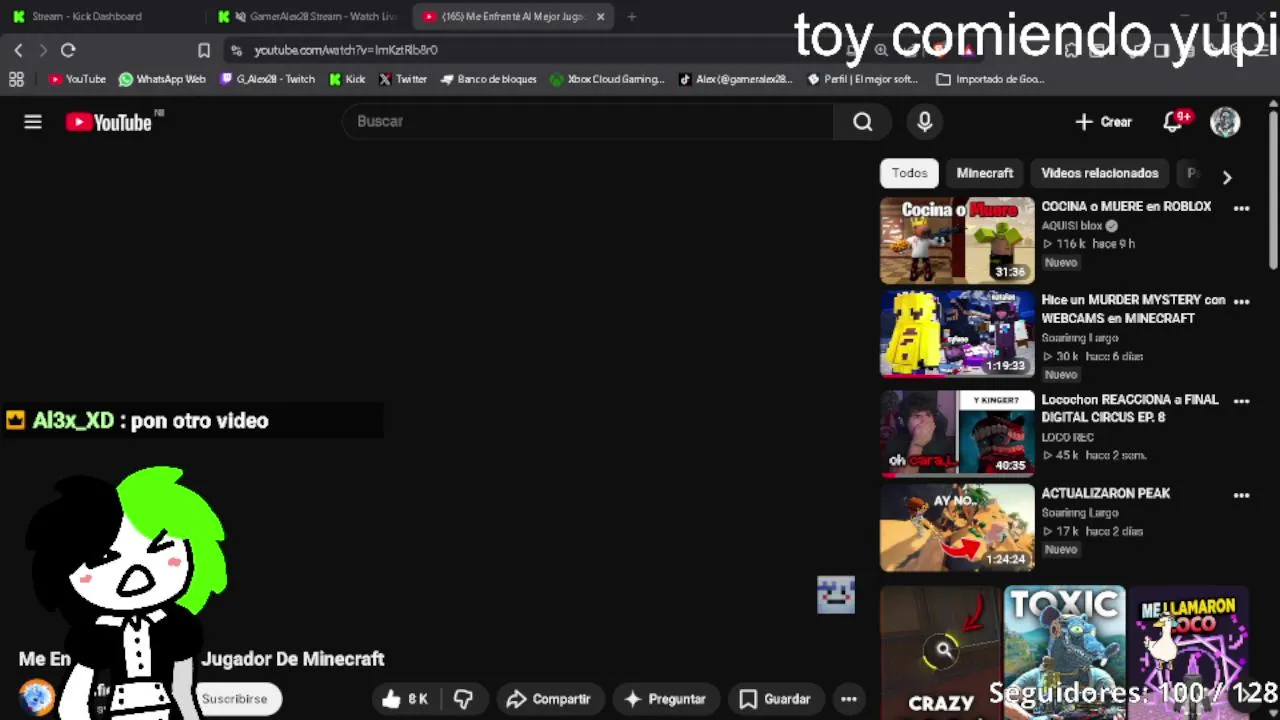
Task: Click the bookmark icon beside address bar
Action: pos(204,50)
